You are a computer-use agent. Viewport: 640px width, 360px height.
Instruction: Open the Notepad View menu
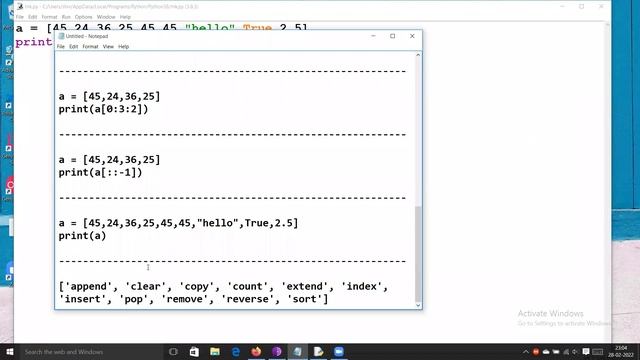pos(108,47)
